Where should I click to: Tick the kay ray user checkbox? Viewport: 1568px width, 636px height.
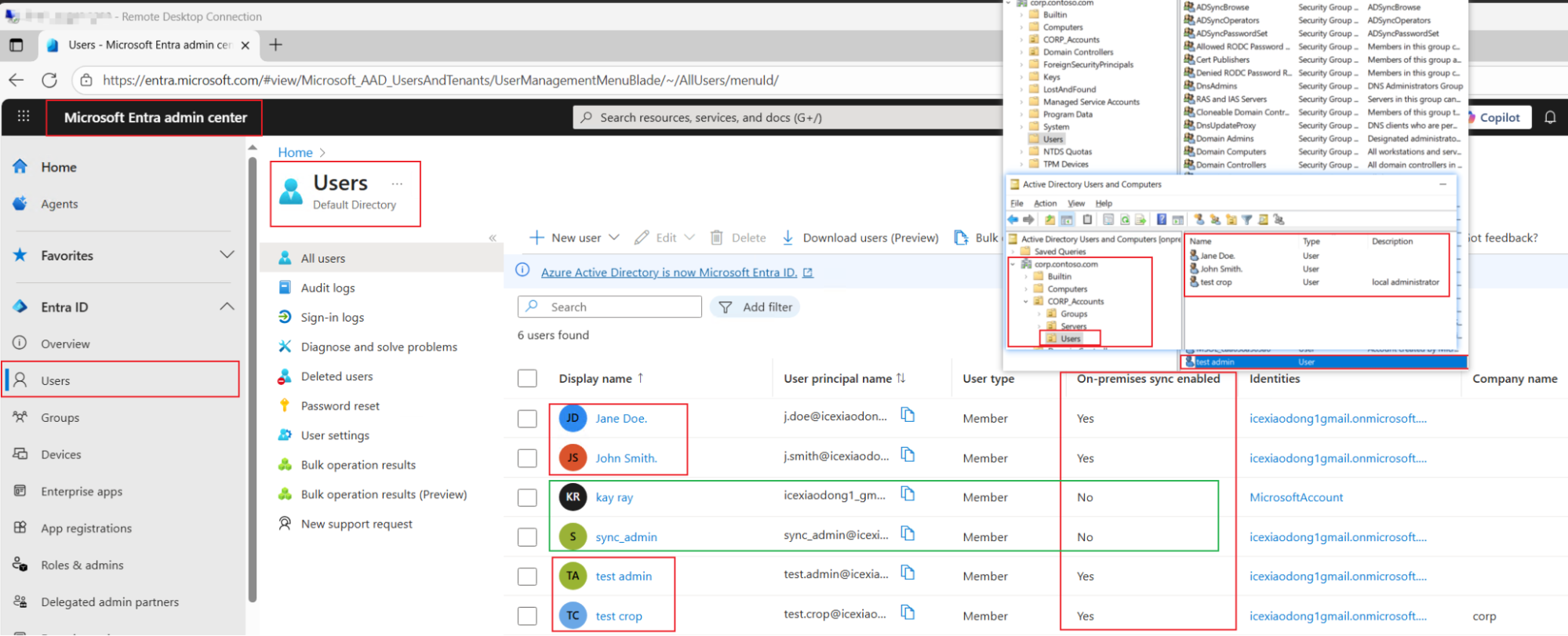[527, 498]
